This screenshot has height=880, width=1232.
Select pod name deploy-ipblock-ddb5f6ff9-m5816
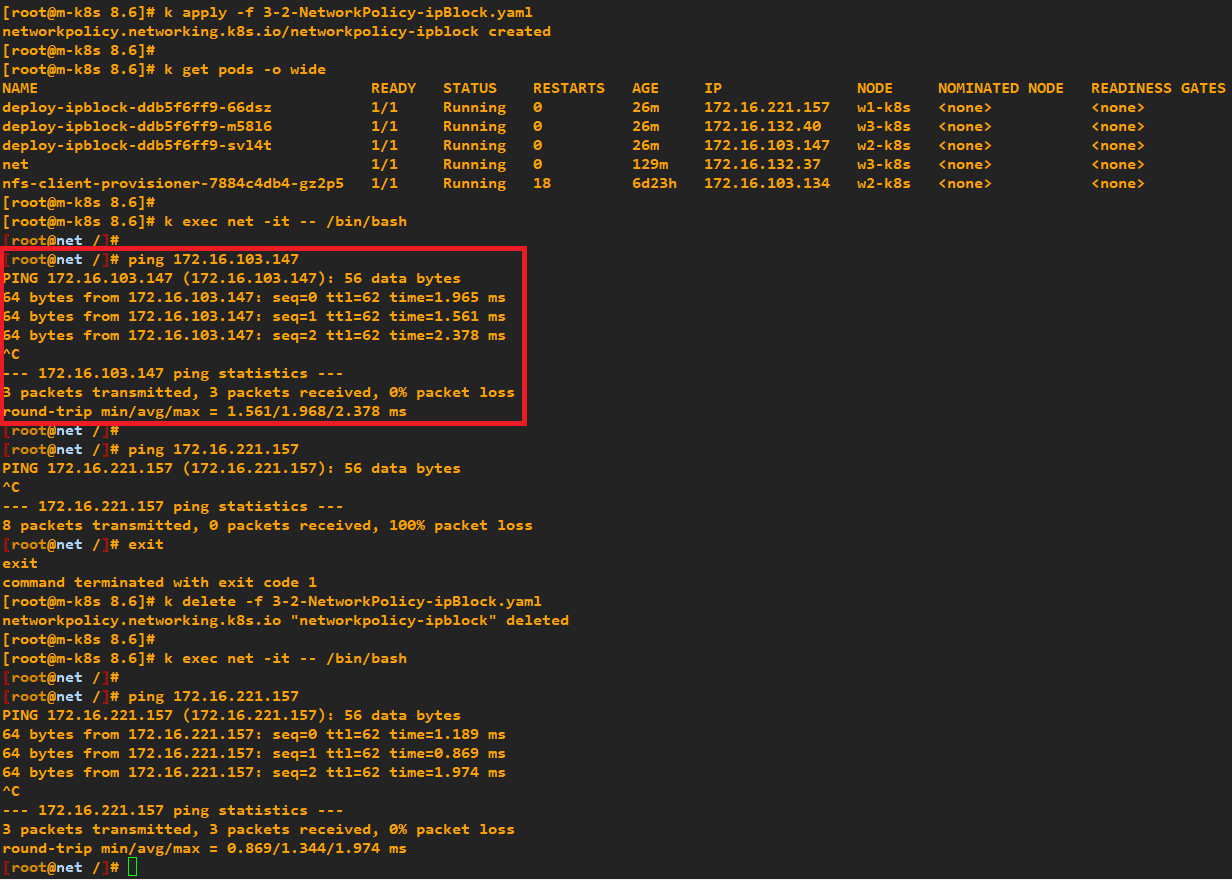[x=137, y=126]
